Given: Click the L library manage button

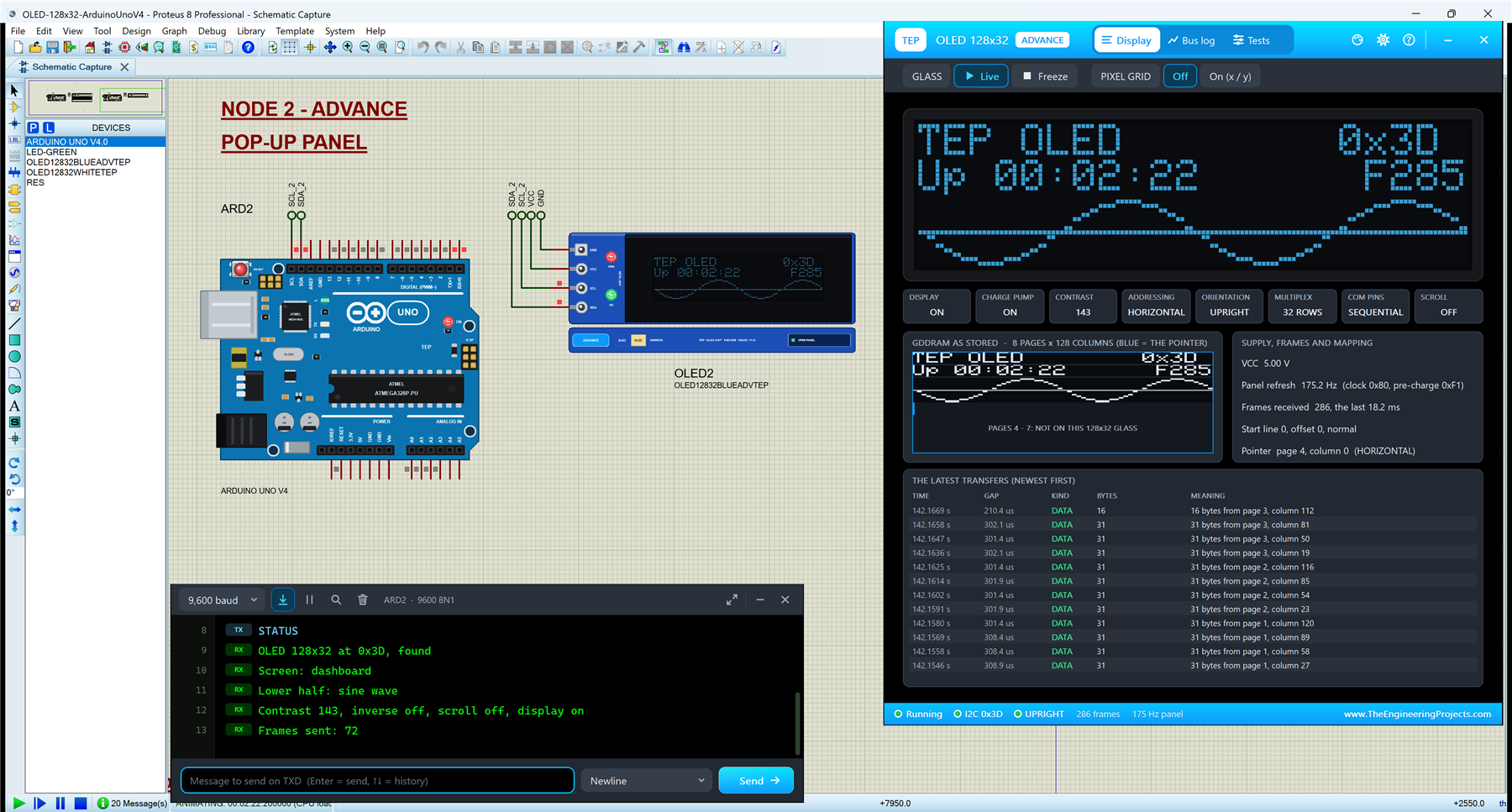Looking at the screenshot, I should point(49,128).
